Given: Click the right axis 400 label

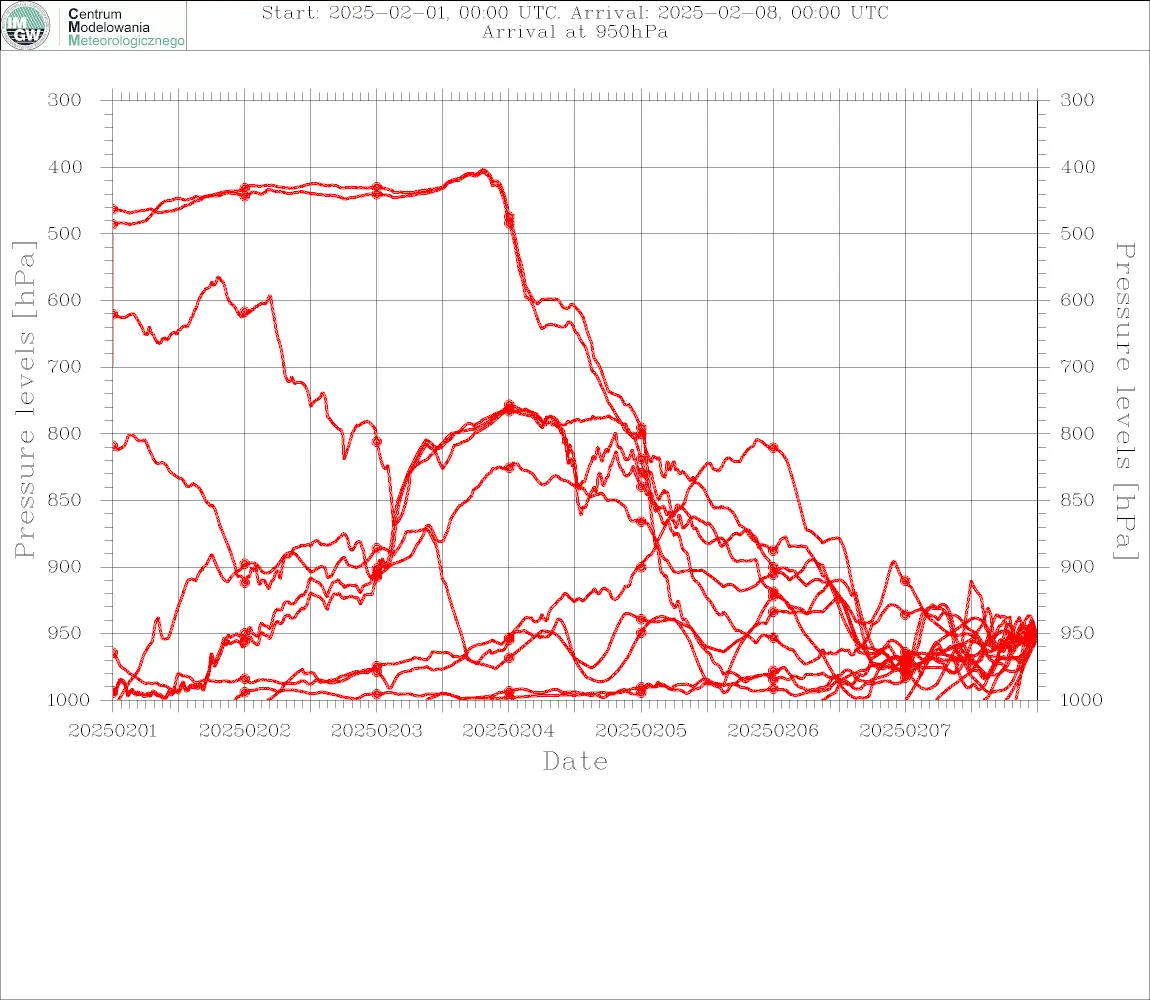Looking at the screenshot, I should coord(1077,167).
